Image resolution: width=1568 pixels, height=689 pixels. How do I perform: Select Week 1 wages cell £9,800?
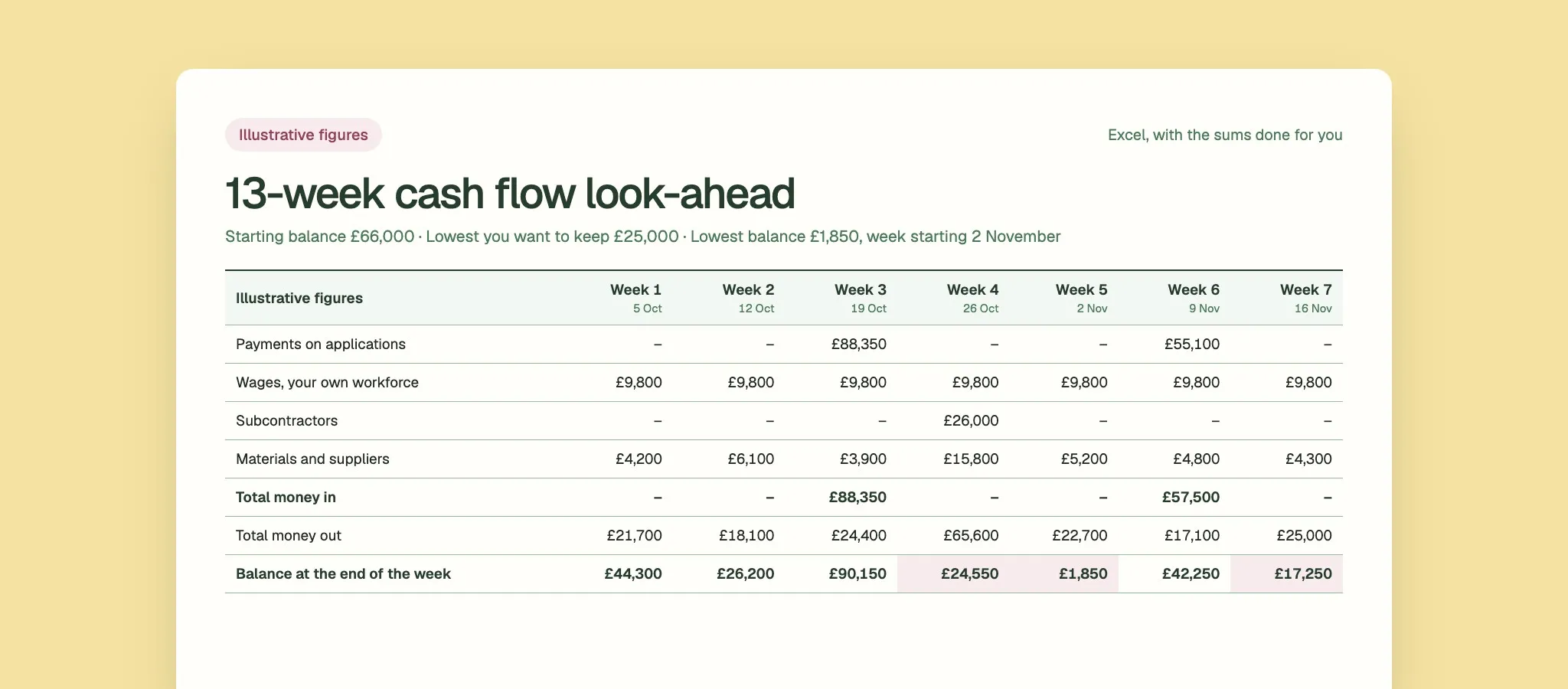tap(616, 383)
